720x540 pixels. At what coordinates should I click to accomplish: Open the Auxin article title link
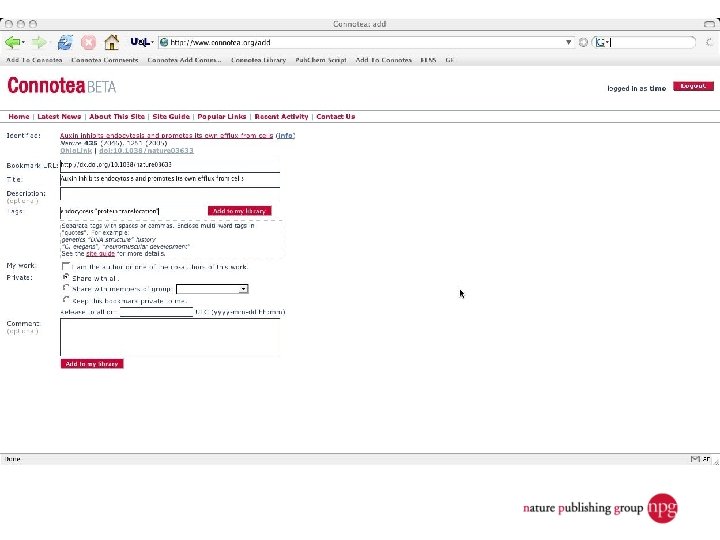coord(167,135)
